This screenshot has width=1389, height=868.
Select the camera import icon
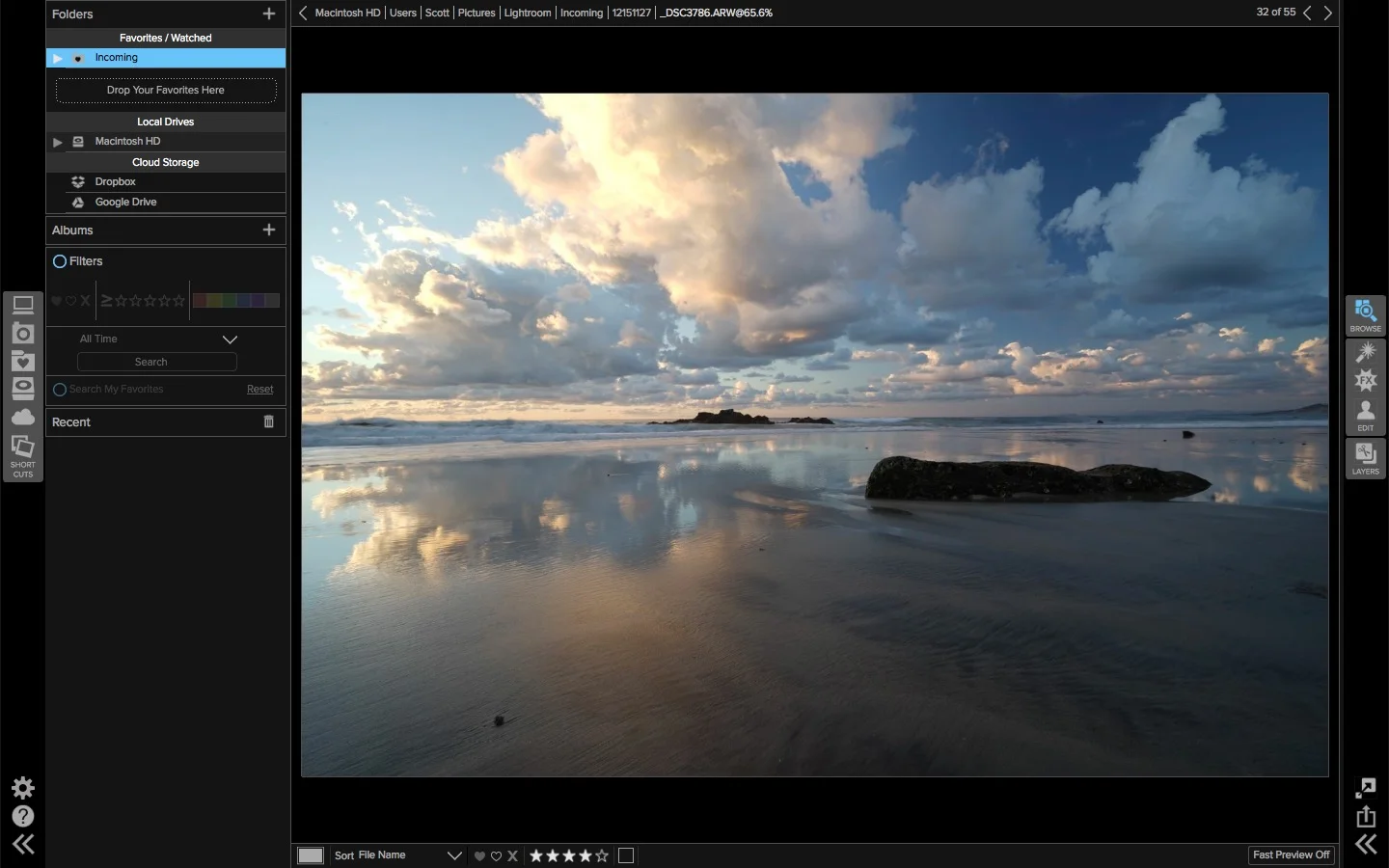[x=23, y=333]
